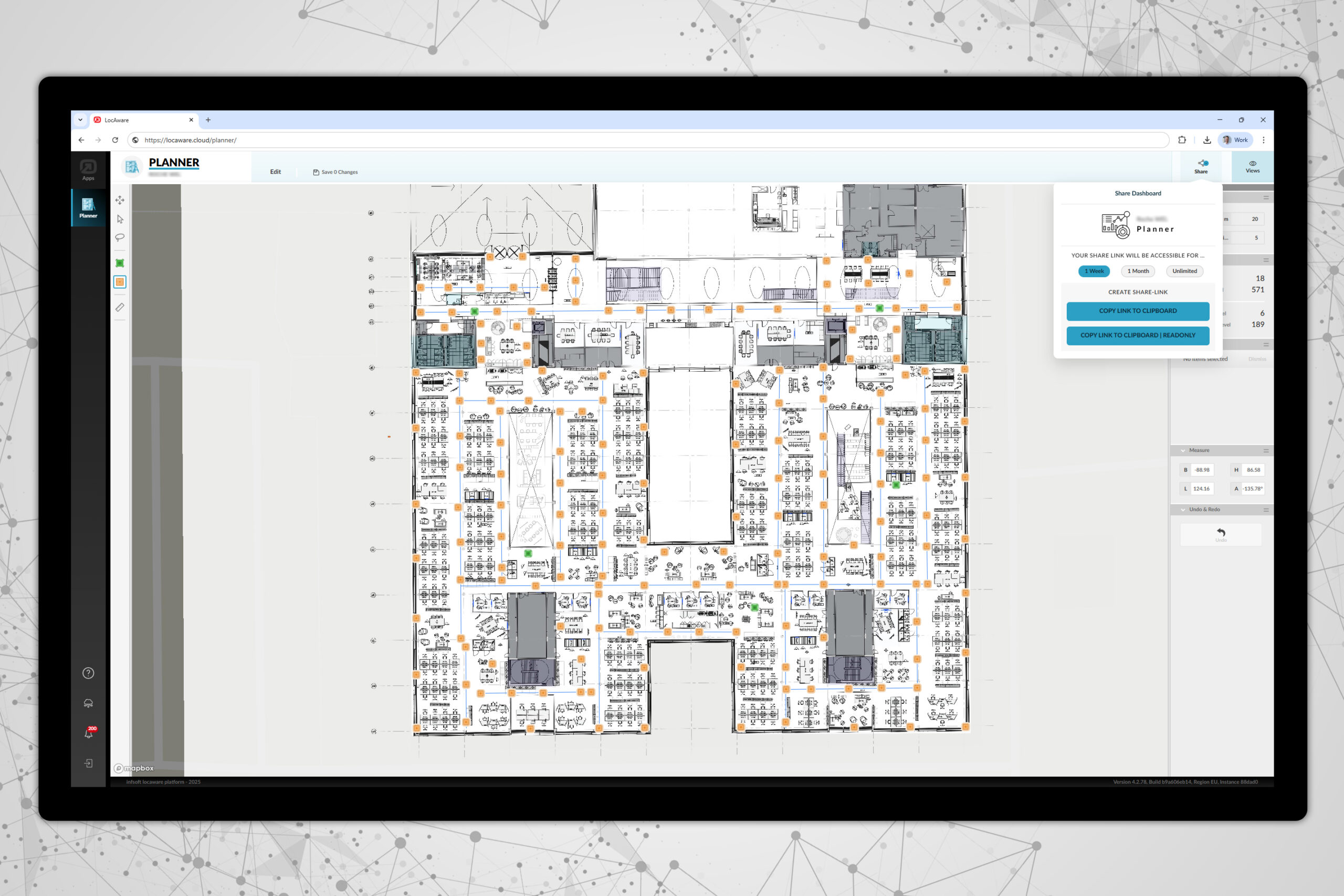This screenshot has height=896, width=1344.
Task: Open the Help question mark icon
Action: point(88,672)
